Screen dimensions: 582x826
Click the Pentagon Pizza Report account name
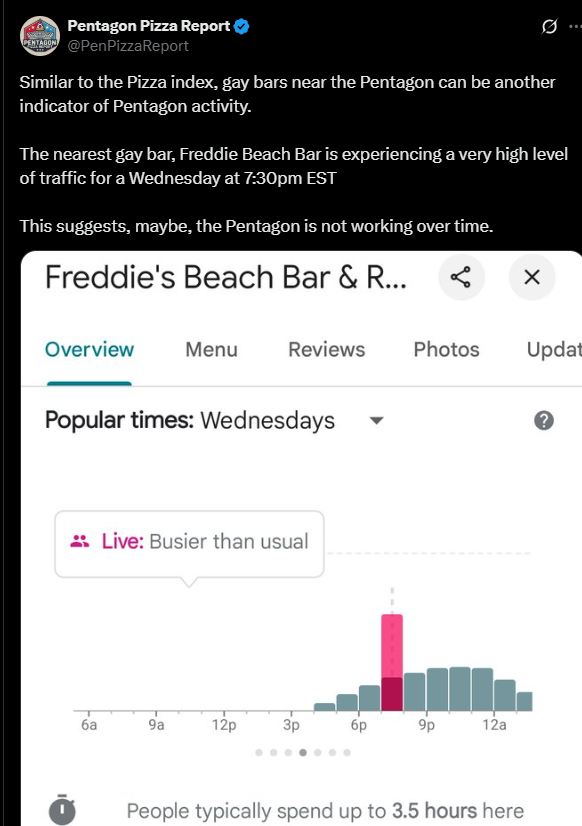coord(149,26)
